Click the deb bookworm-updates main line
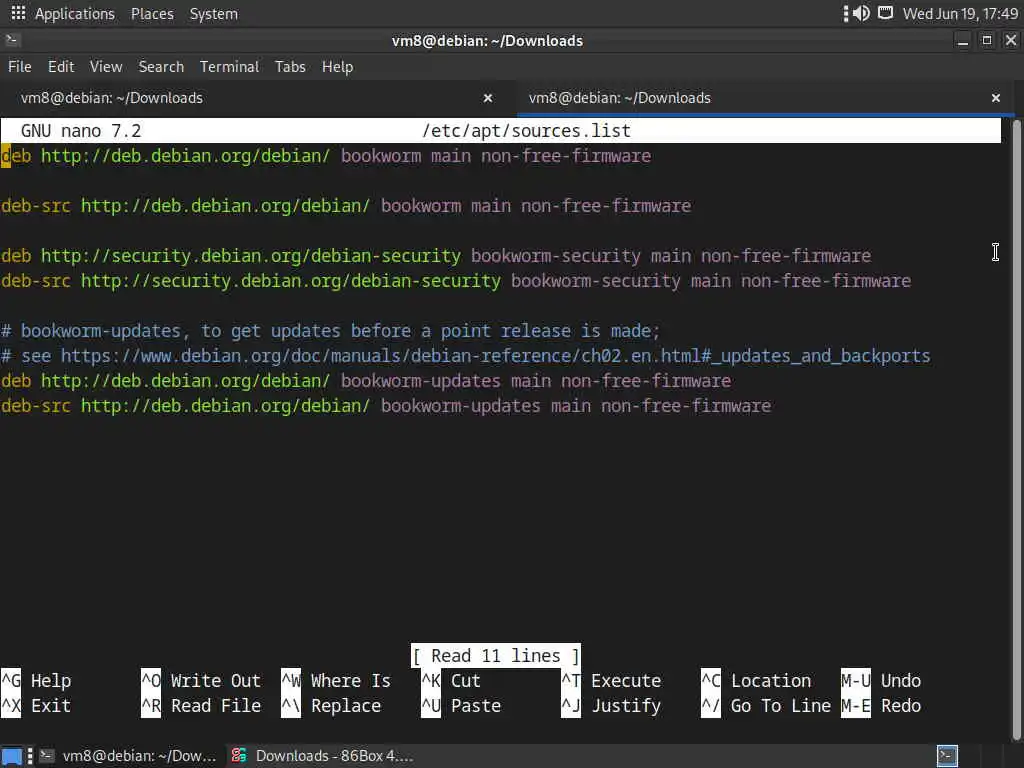Viewport: 1024px width, 768px height. click(x=366, y=381)
